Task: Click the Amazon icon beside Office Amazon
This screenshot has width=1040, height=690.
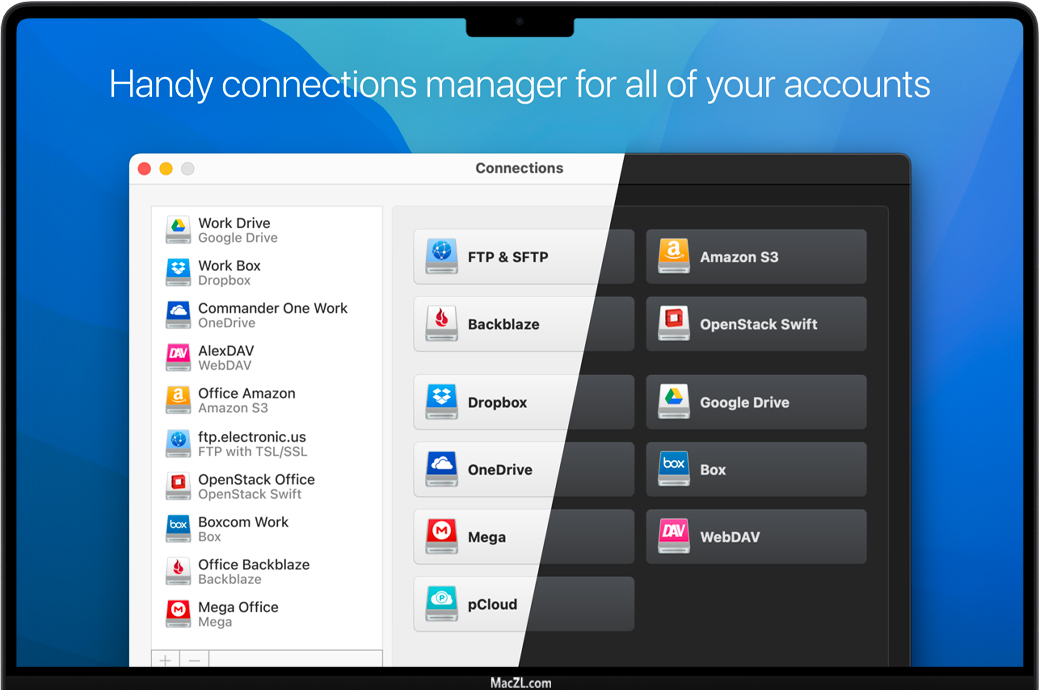Action: point(178,400)
